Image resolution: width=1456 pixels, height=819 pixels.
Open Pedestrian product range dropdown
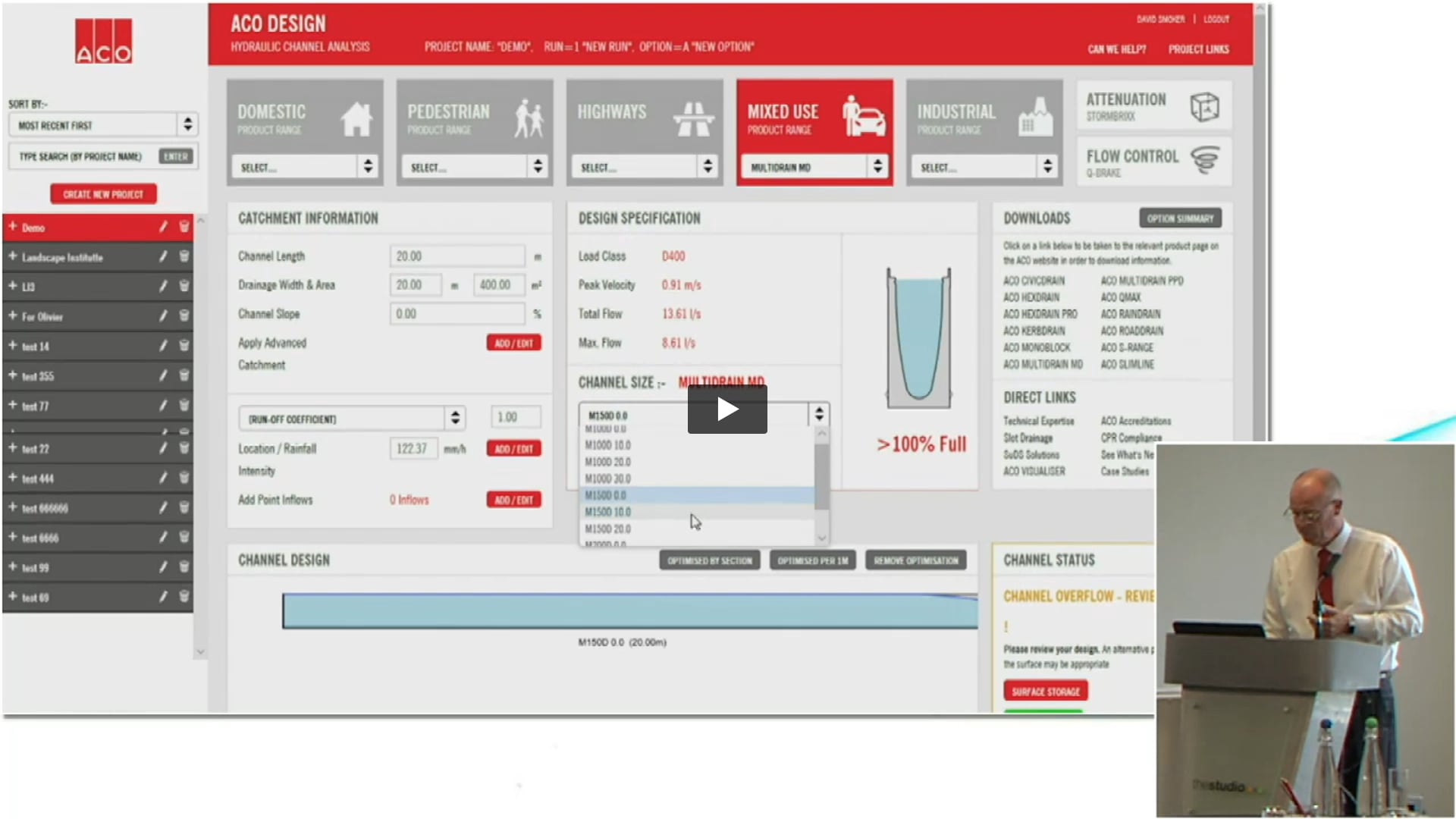click(475, 167)
